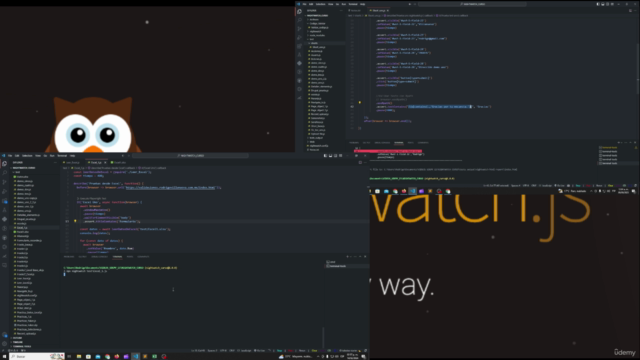Click the lightbulb icon in the Excel_uno.js editor
This screenshot has height=360, width=640.
(360, 102)
